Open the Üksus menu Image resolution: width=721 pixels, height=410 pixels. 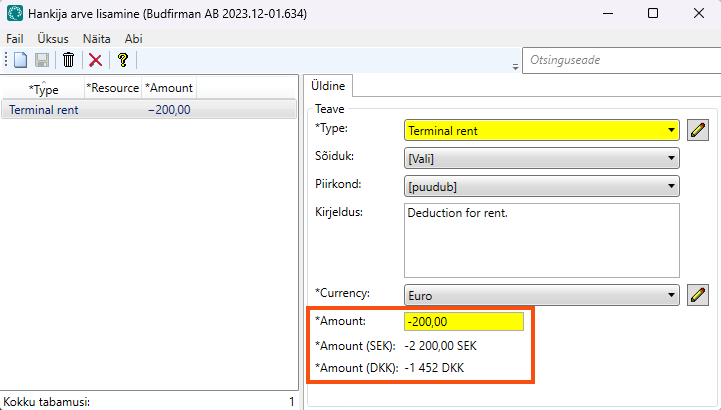53,37
